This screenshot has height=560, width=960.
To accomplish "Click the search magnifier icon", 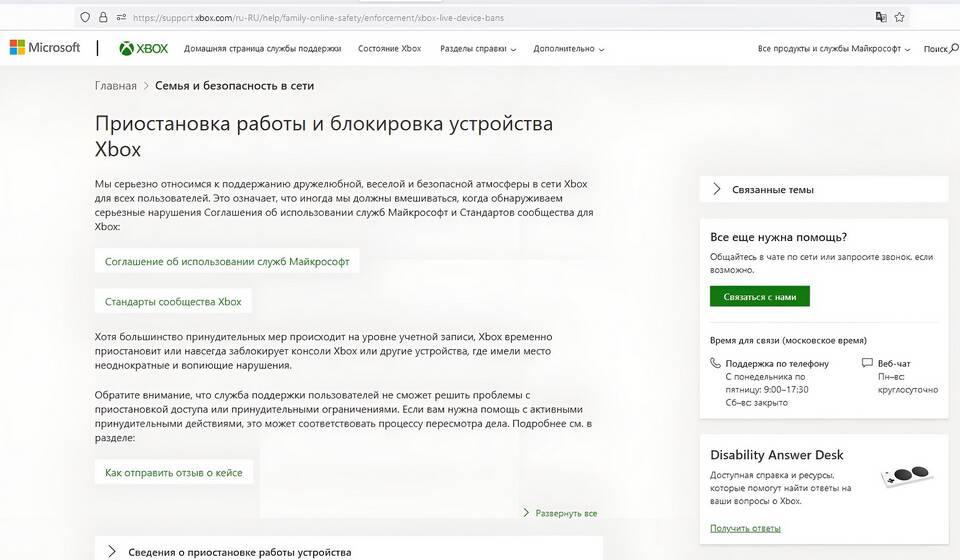I will click(954, 48).
